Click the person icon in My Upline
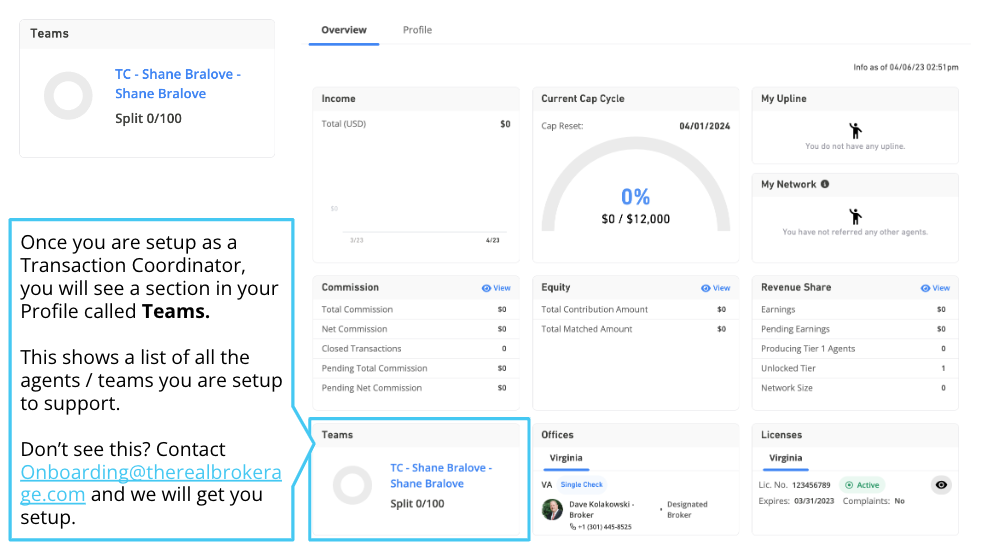Viewport: 993px width, 552px height. [x=854, y=130]
